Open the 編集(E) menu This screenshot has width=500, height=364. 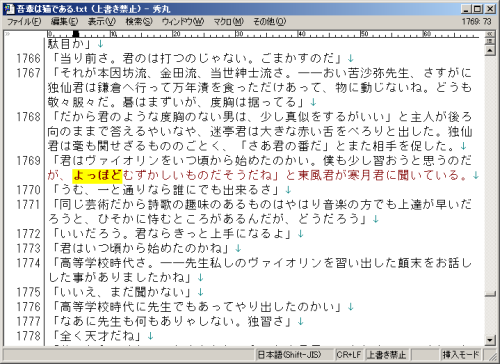(x=64, y=22)
